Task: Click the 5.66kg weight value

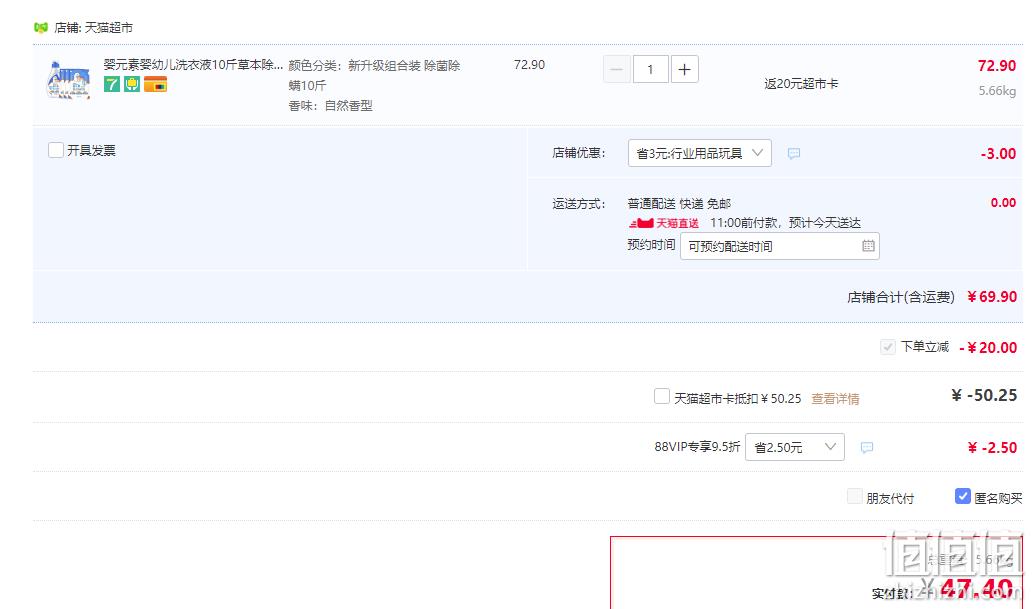Action: tap(997, 91)
